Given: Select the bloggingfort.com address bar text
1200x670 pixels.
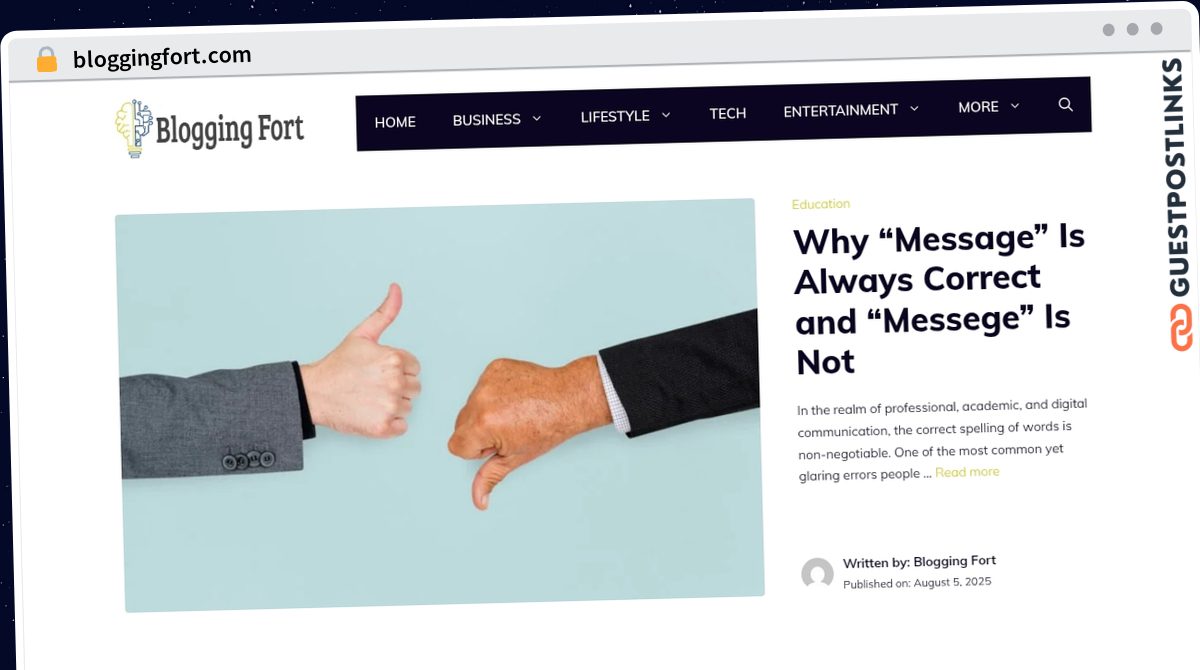Looking at the screenshot, I should [162, 57].
